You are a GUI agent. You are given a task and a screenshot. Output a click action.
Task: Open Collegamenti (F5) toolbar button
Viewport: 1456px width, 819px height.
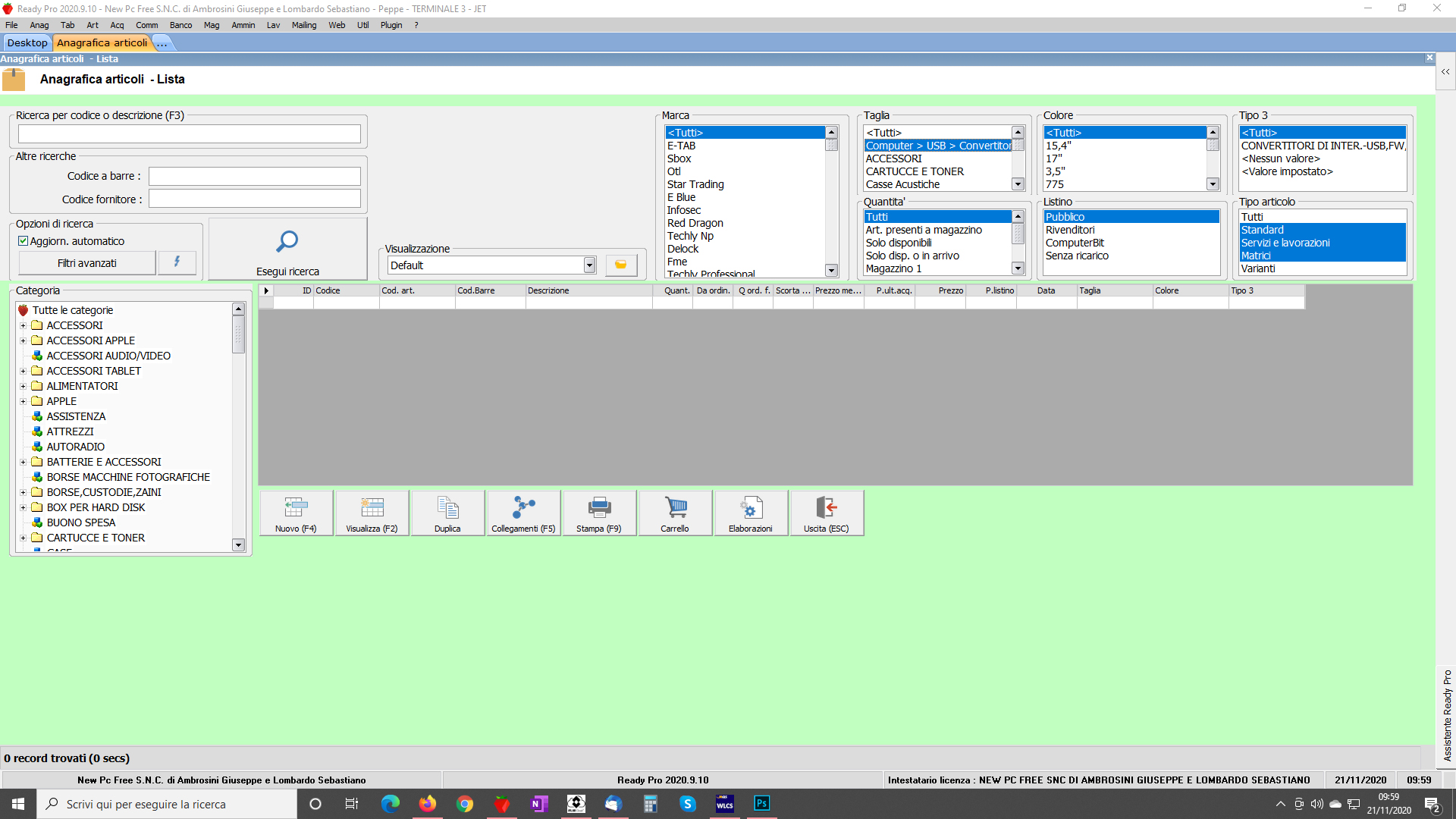523,513
